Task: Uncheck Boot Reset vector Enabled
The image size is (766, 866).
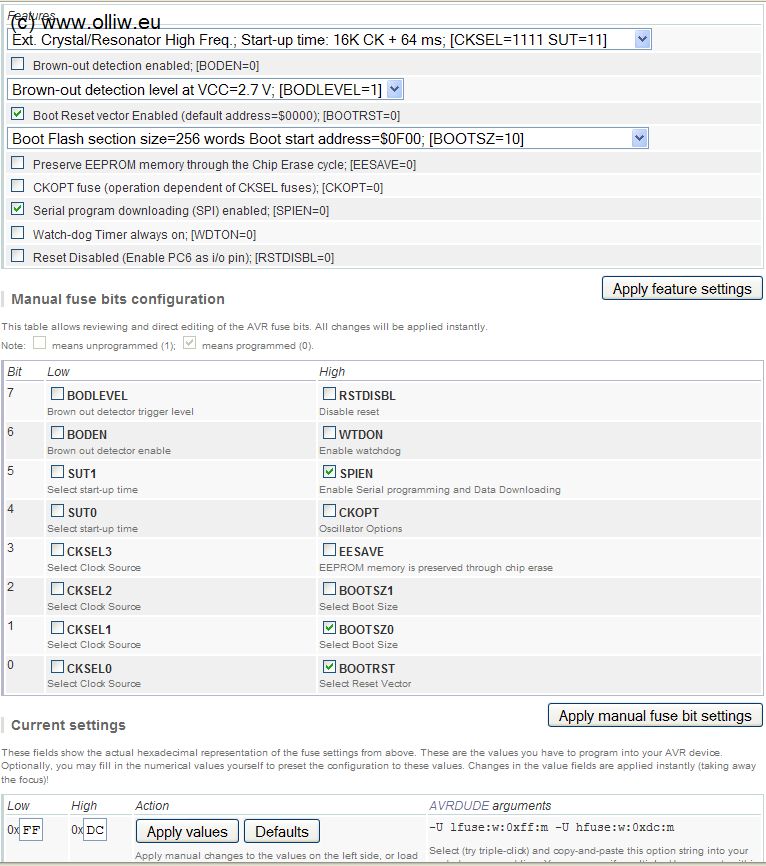Action: 18,114
